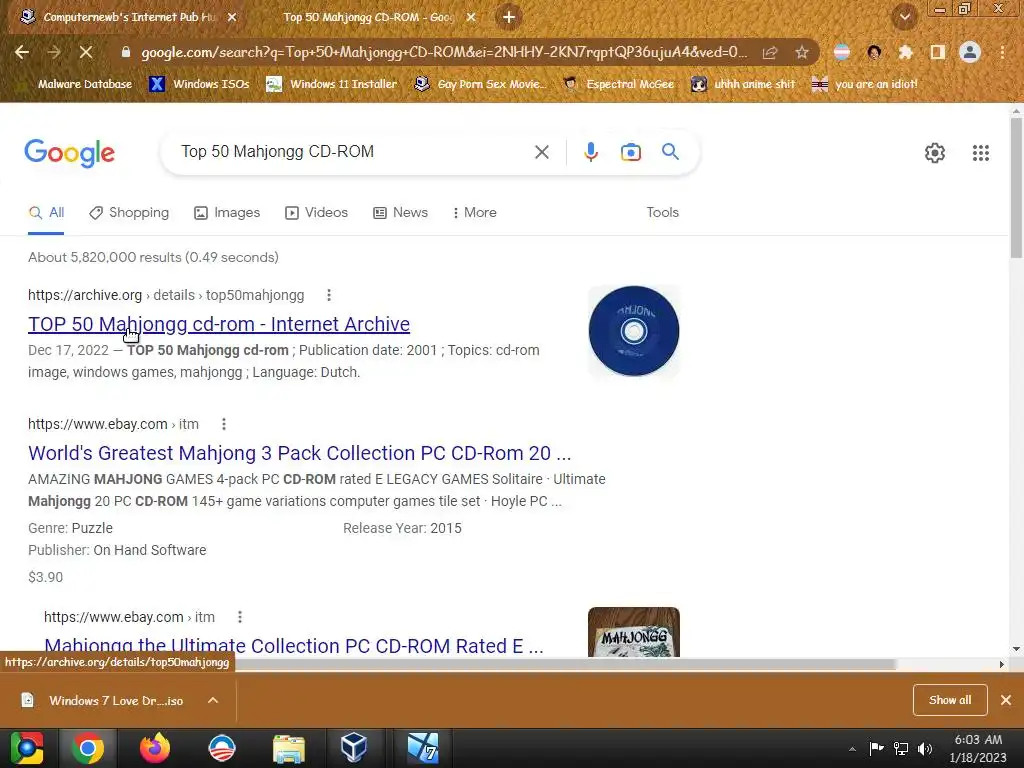Open Action Center flag icon
This screenshot has height=768, width=1024.
[x=876, y=749]
